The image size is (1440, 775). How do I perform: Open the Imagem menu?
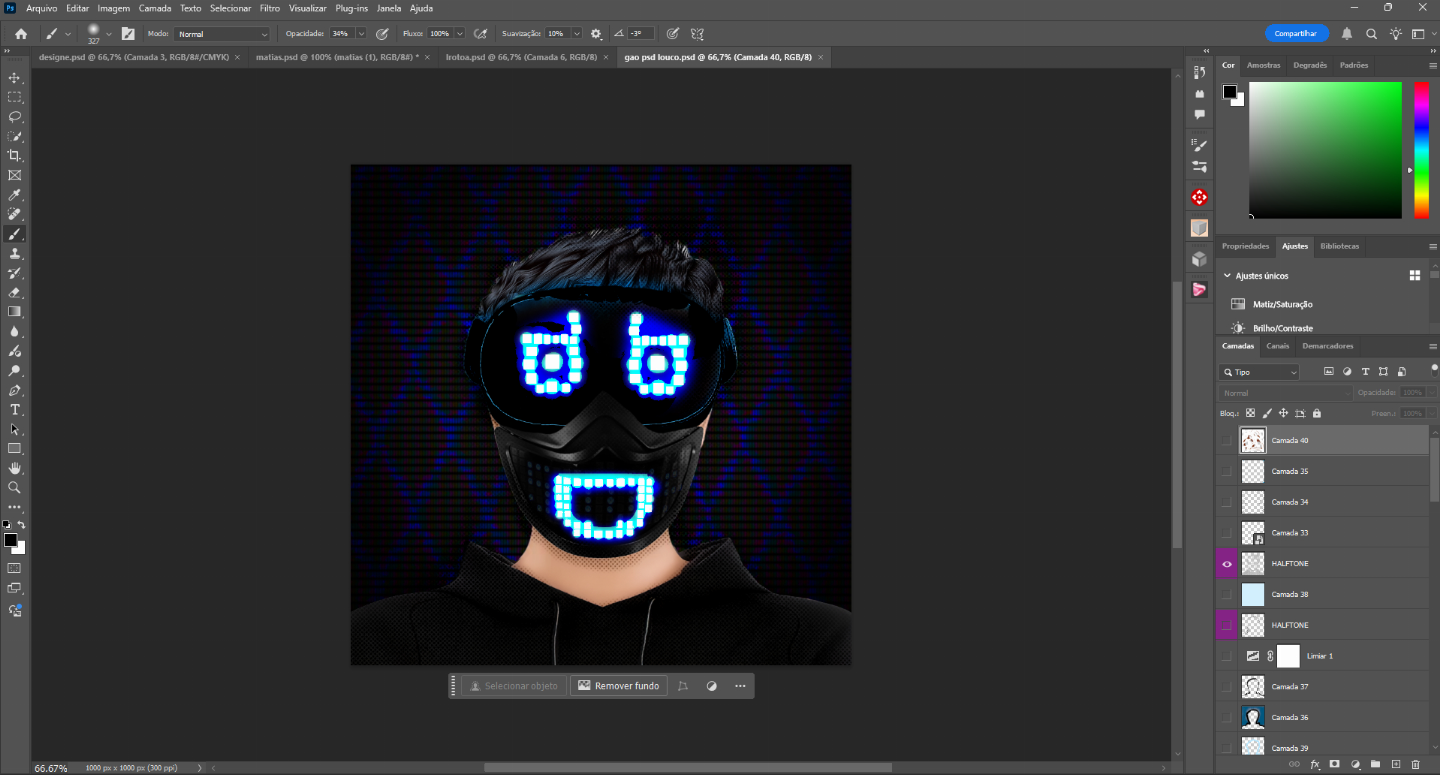[114, 8]
